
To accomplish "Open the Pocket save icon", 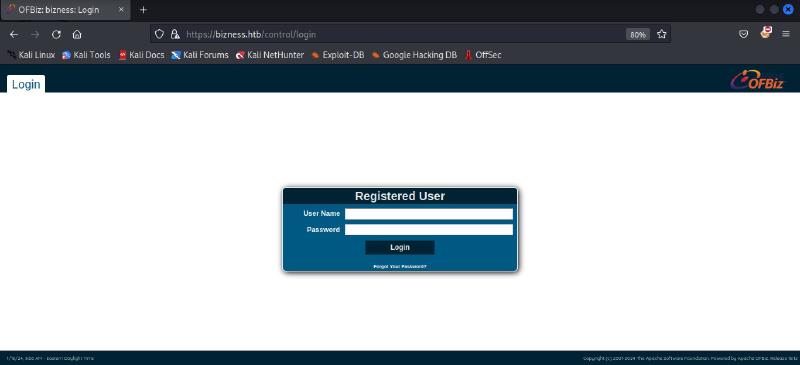I will (744, 34).
